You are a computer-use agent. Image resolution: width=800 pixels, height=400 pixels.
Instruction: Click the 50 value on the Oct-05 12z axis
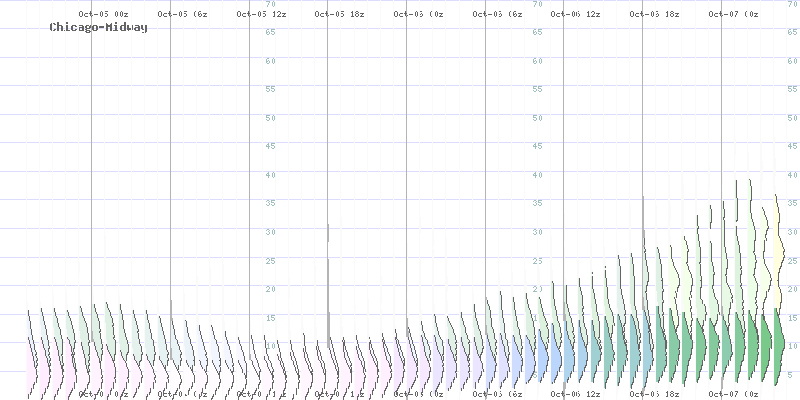(x=270, y=118)
